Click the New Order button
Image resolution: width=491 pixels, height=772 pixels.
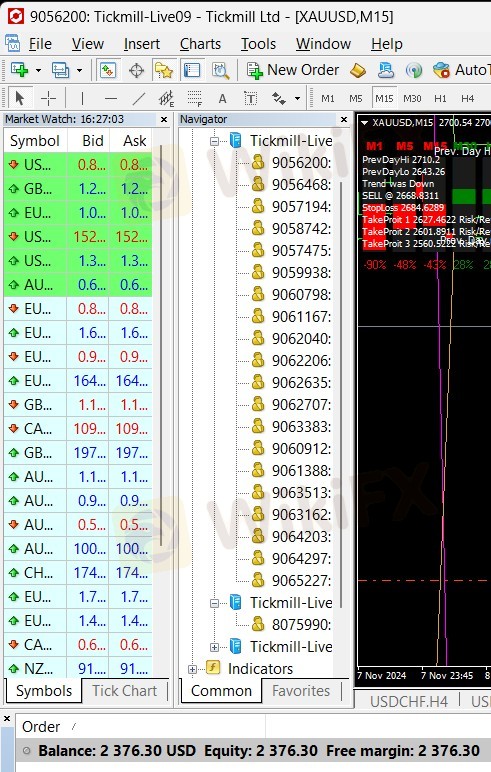point(293,70)
